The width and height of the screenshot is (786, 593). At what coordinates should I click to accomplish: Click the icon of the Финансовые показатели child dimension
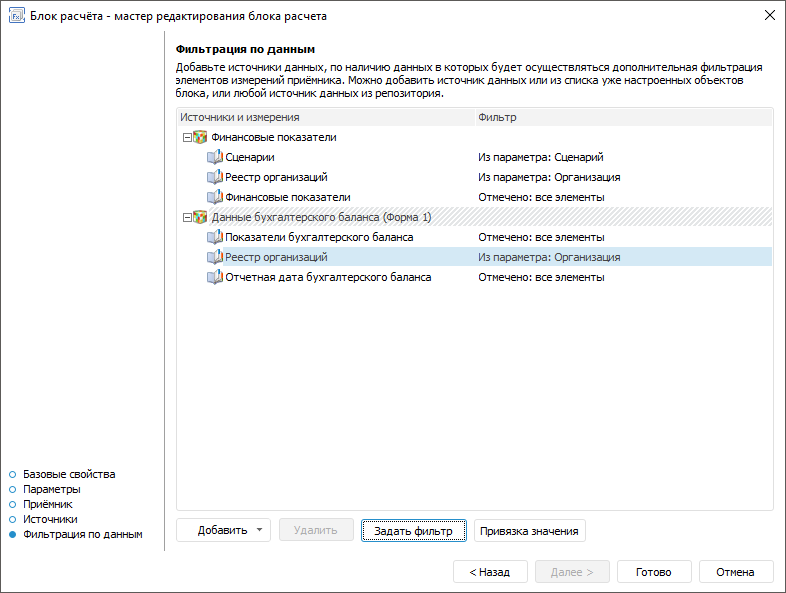pos(214,197)
